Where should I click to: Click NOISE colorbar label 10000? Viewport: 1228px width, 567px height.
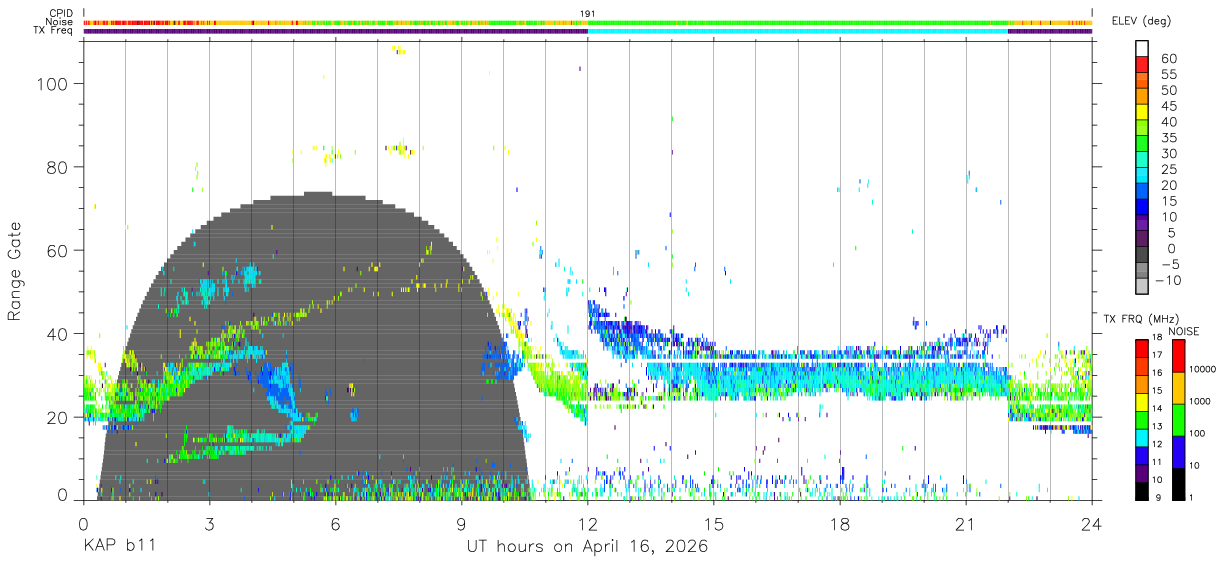[x=1203, y=368]
